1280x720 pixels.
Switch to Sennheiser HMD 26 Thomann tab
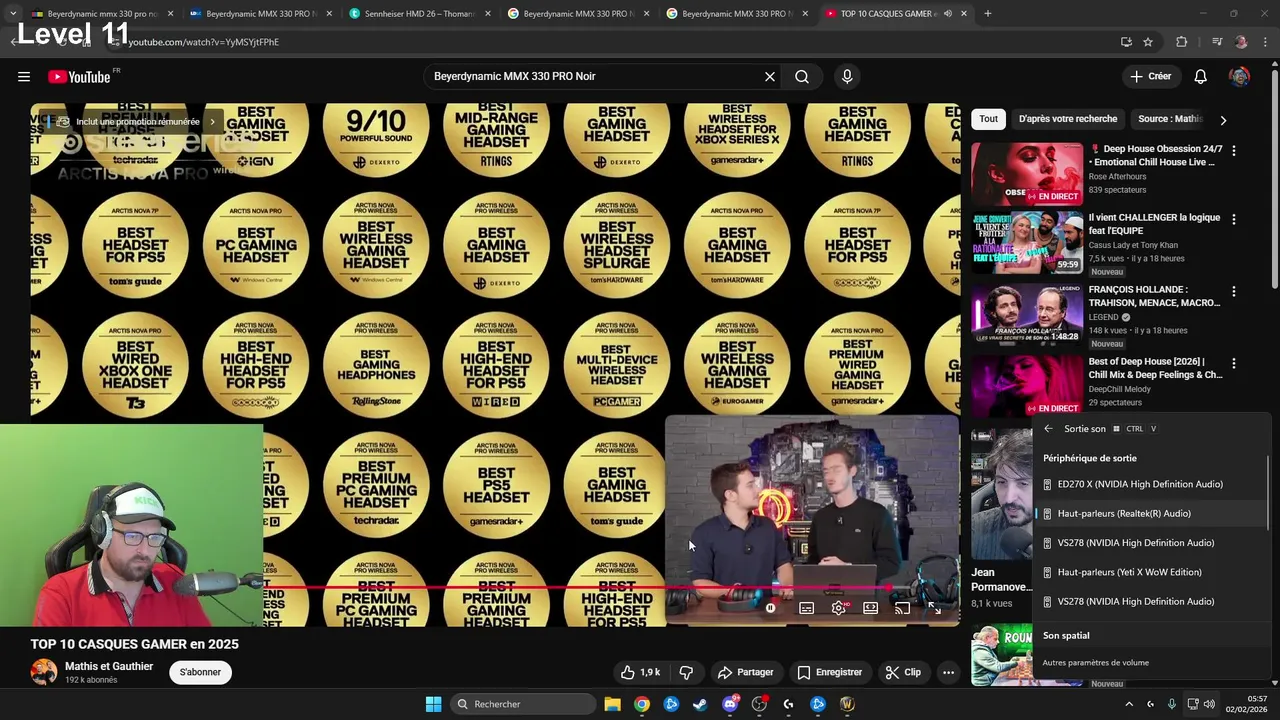pos(418,14)
